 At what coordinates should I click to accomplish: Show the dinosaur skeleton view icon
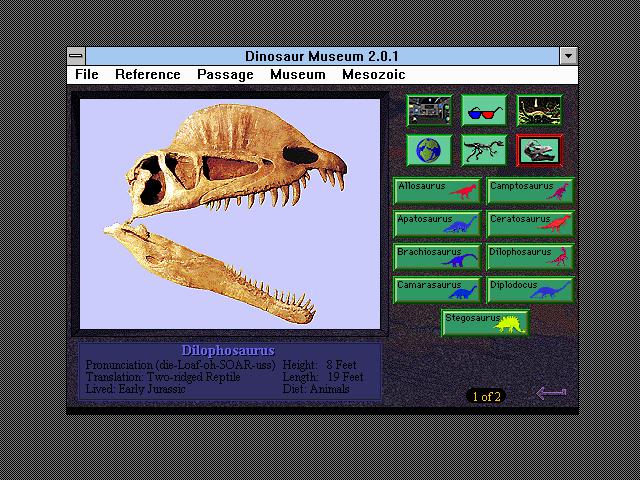484,150
